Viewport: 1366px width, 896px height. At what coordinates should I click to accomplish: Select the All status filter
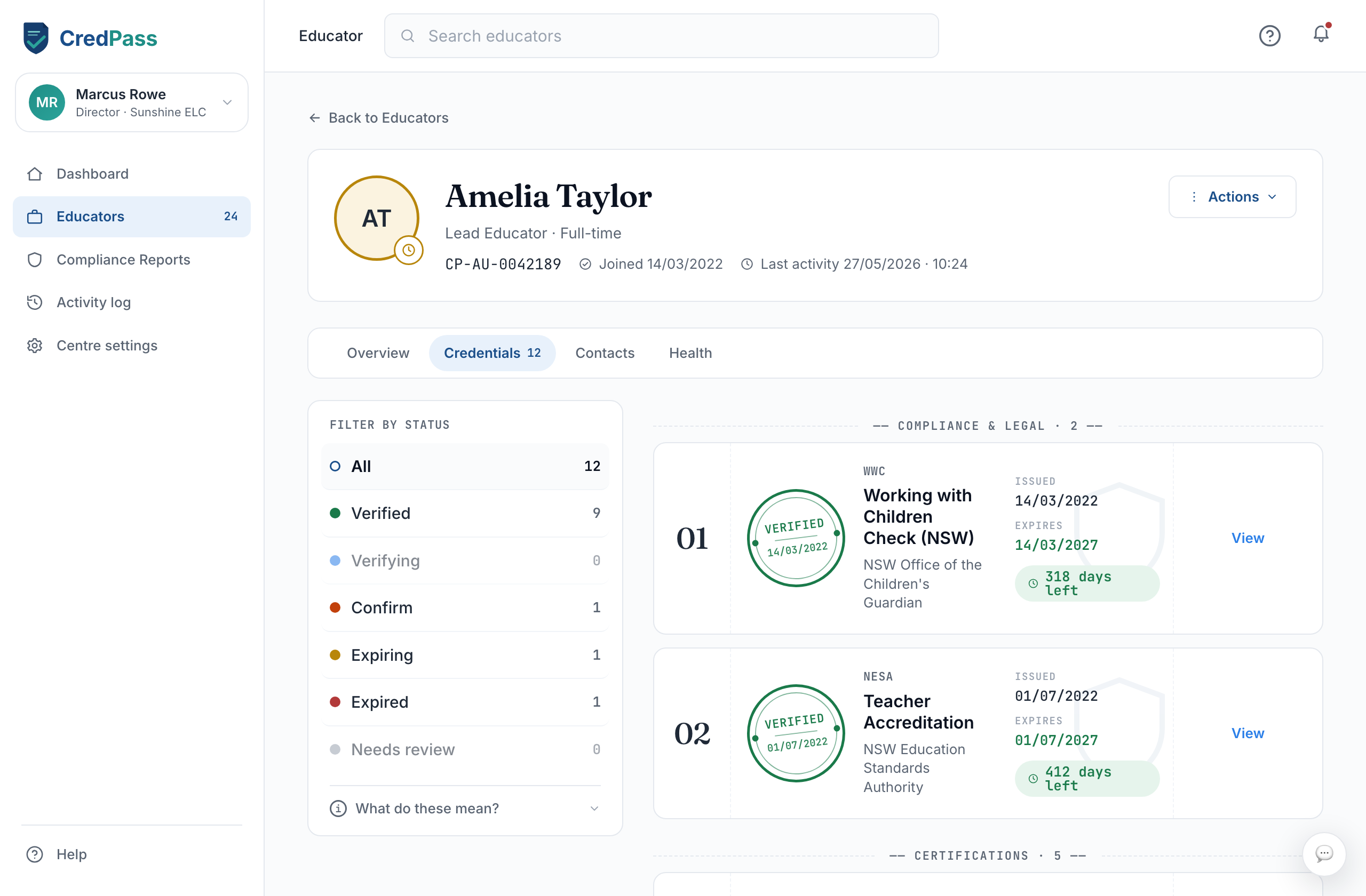[465, 466]
